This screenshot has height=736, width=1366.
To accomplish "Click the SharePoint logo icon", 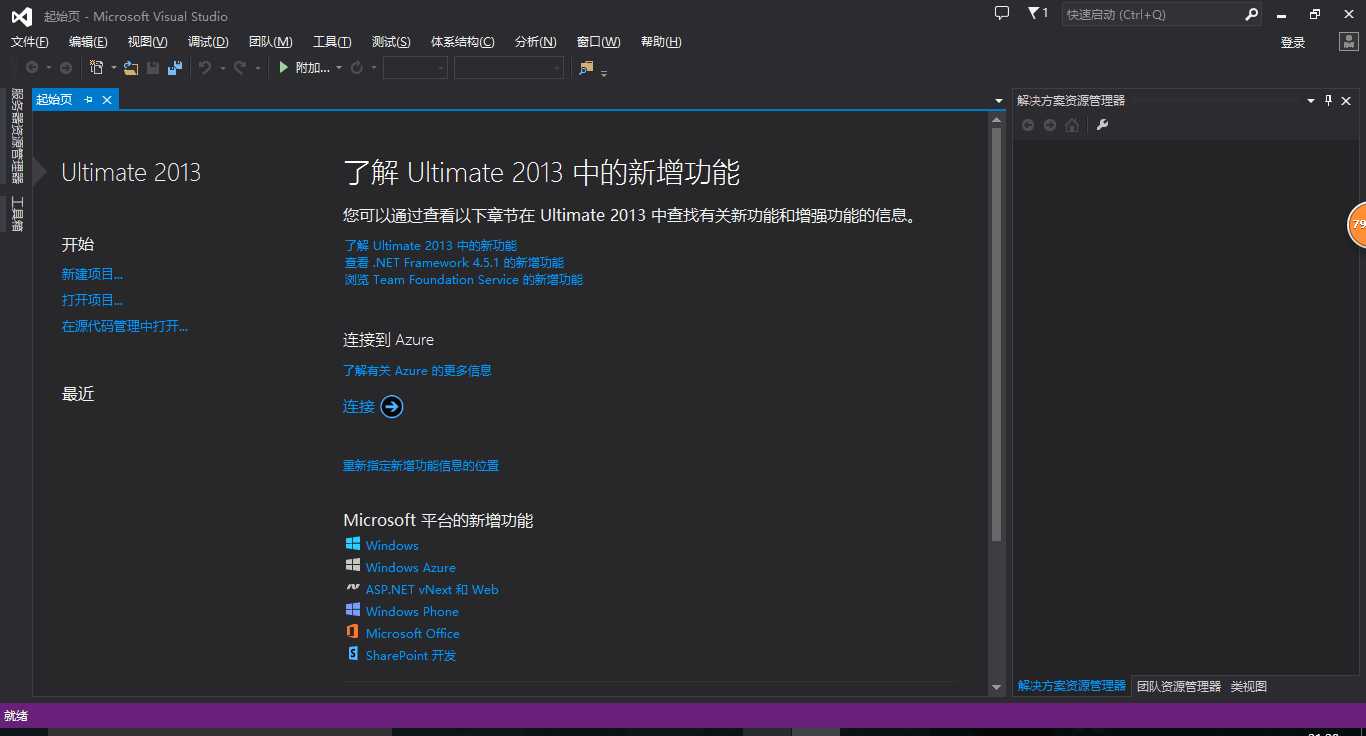I will click(x=352, y=654).
